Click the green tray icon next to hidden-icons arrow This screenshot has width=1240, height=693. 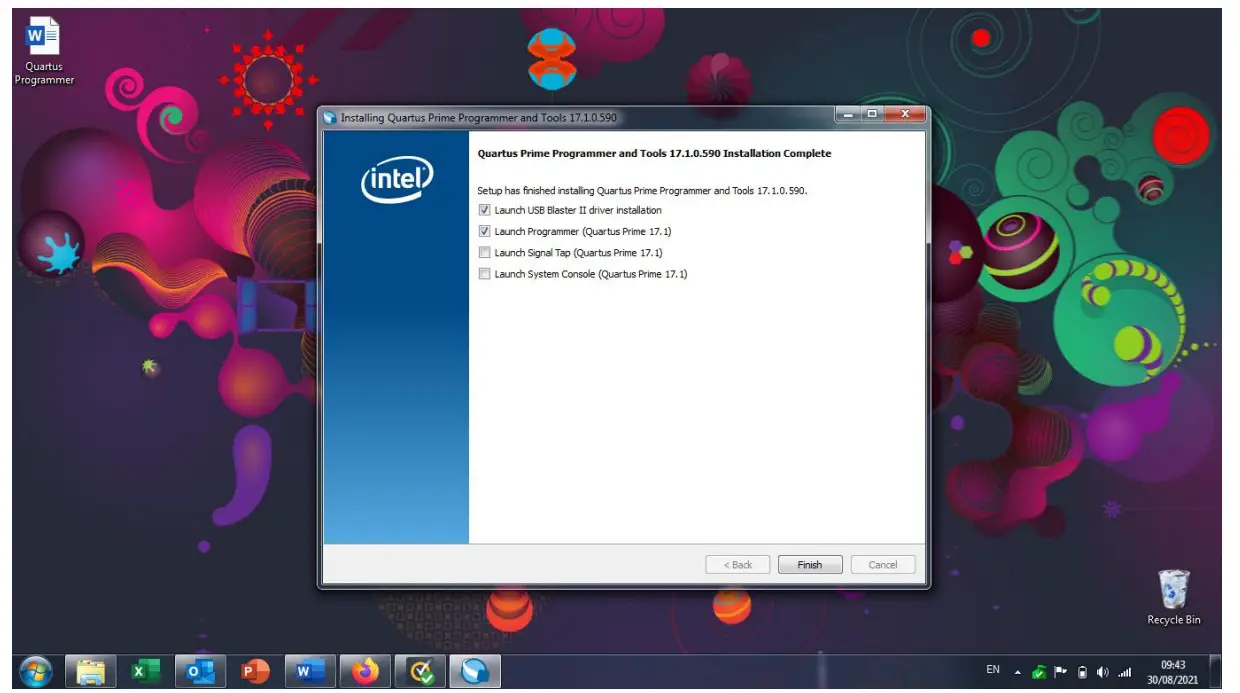(x=1040, y=672)
